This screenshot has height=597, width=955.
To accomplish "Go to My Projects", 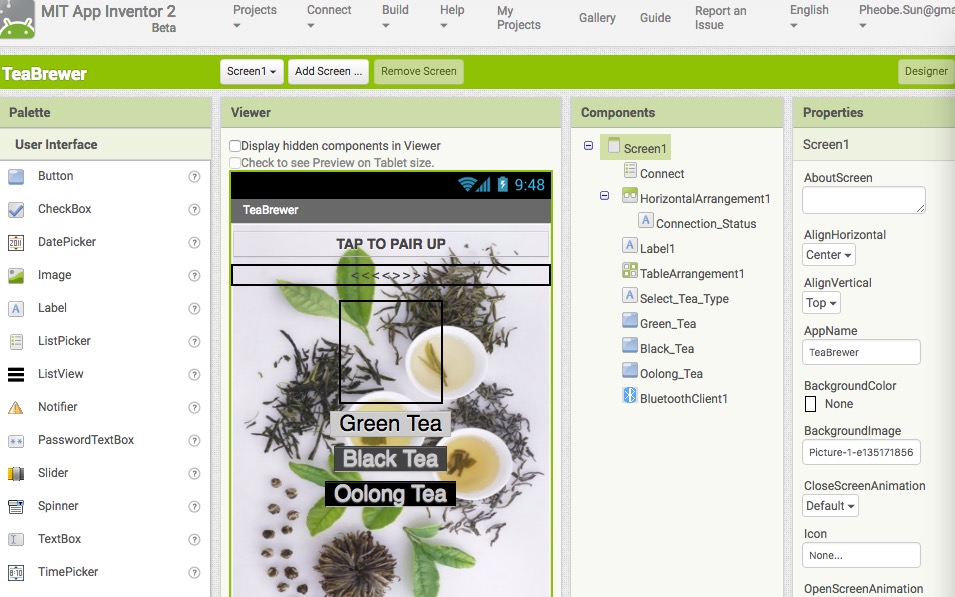I will coord(518,18).
